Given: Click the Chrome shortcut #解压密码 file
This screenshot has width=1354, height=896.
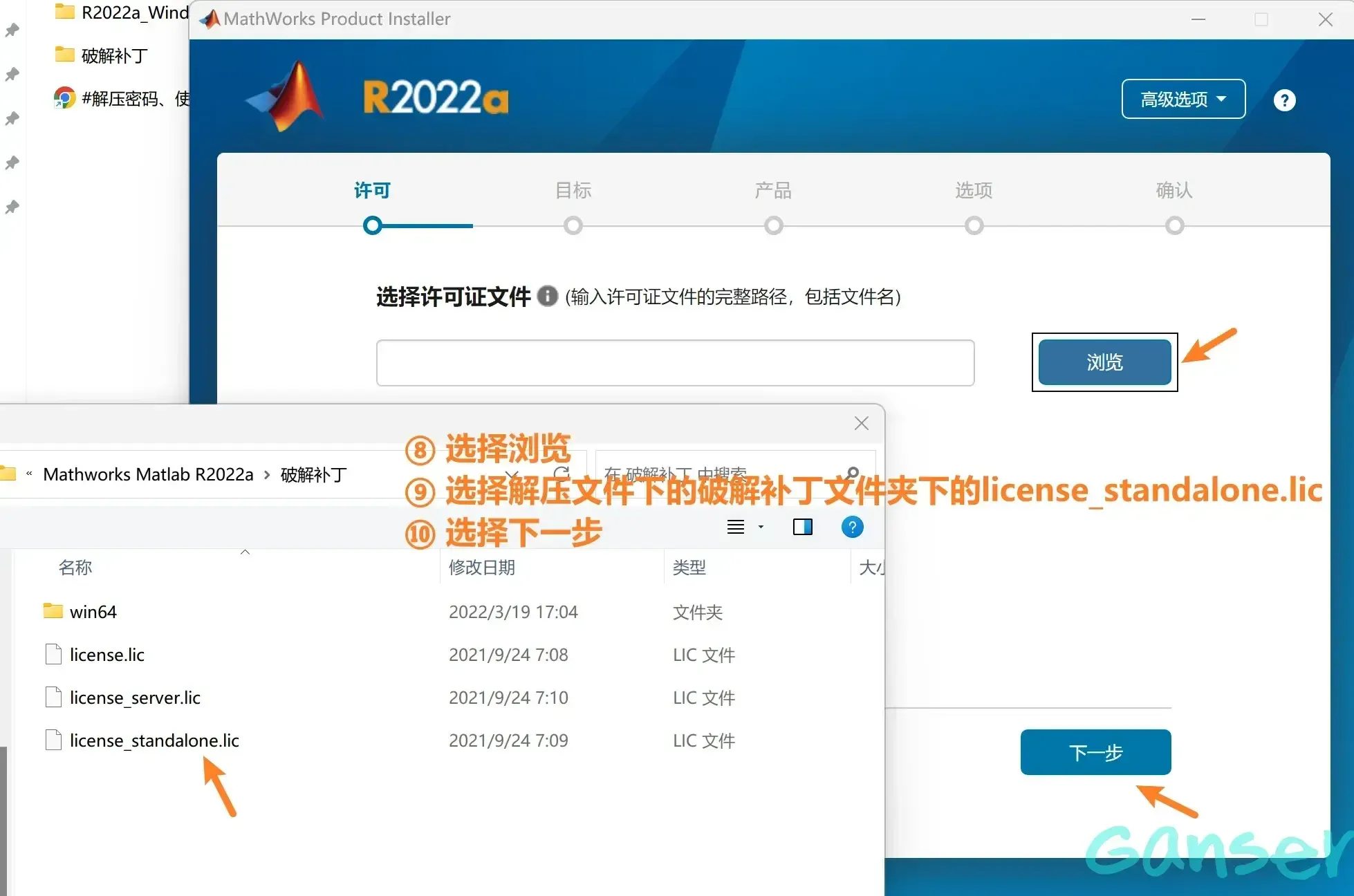Looking at the screenshot, I should [121, 98].
